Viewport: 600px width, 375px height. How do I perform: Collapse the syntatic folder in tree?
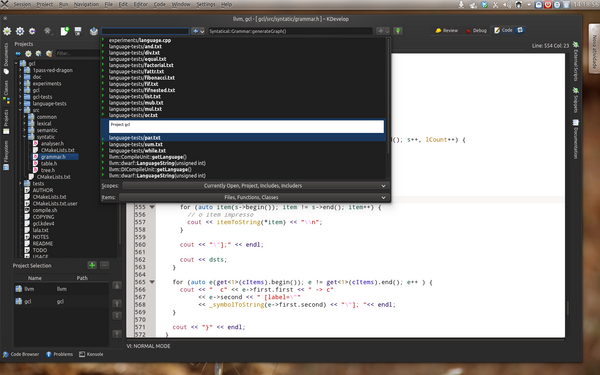[24, 137]
